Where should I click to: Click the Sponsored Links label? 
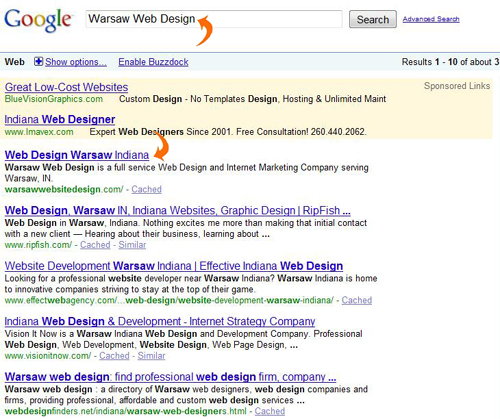tap(457, 86)
